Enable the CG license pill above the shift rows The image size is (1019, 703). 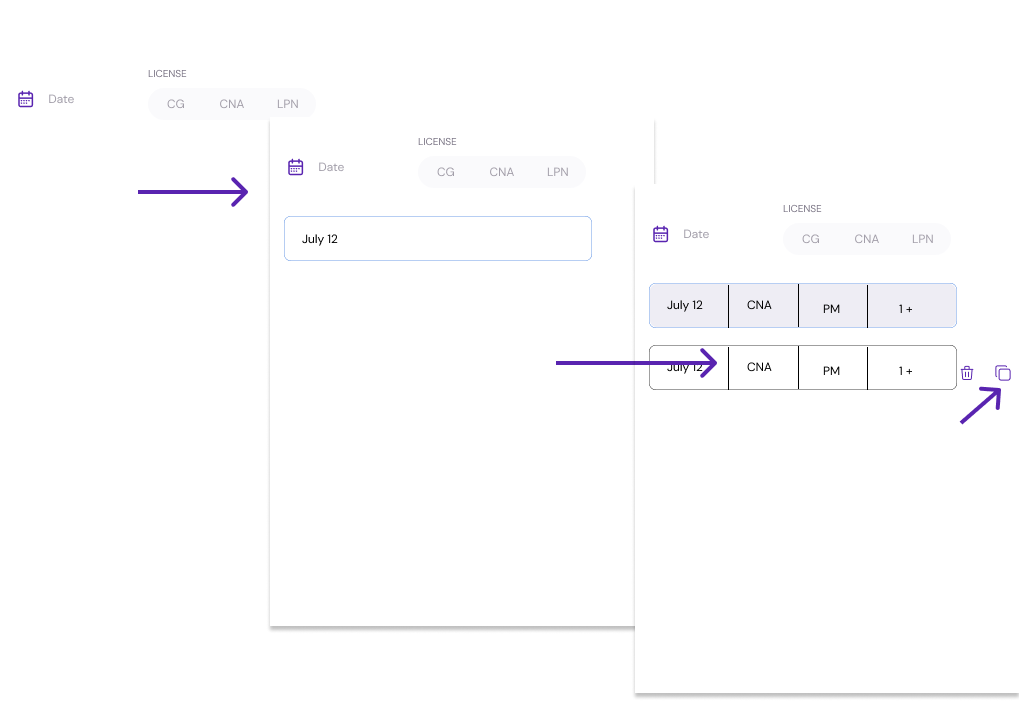(811, 239)
